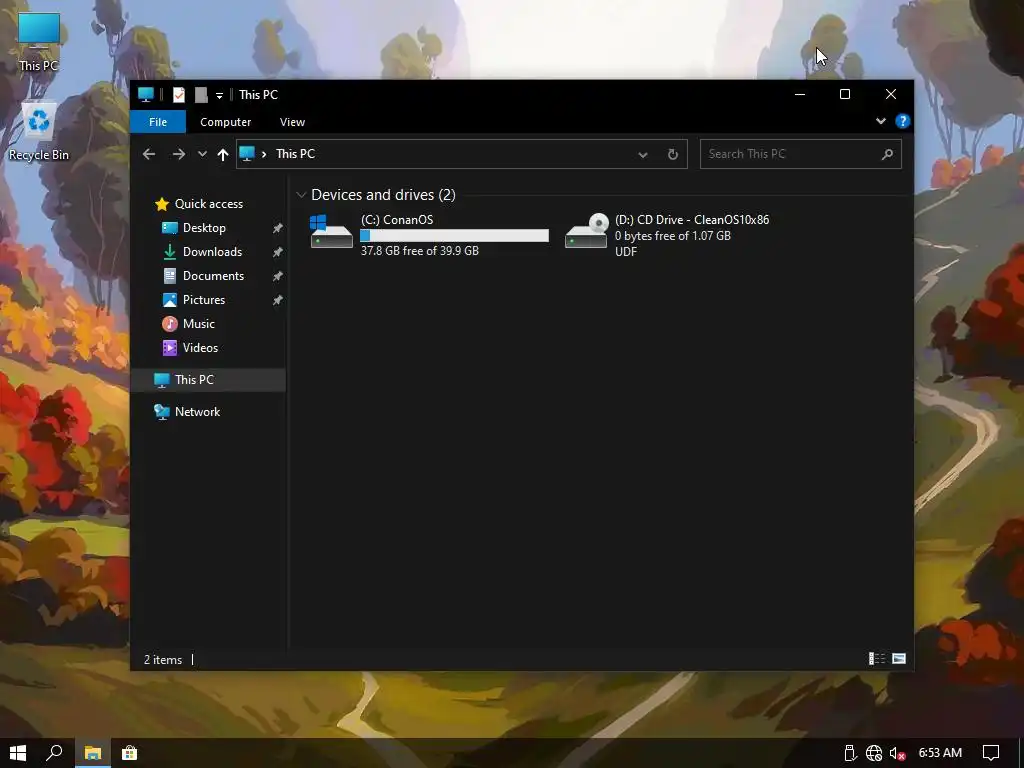Select the (C:) ConanOS drive icon
Viewport: 1024px width, 768px height.
(x=331, y=232)
